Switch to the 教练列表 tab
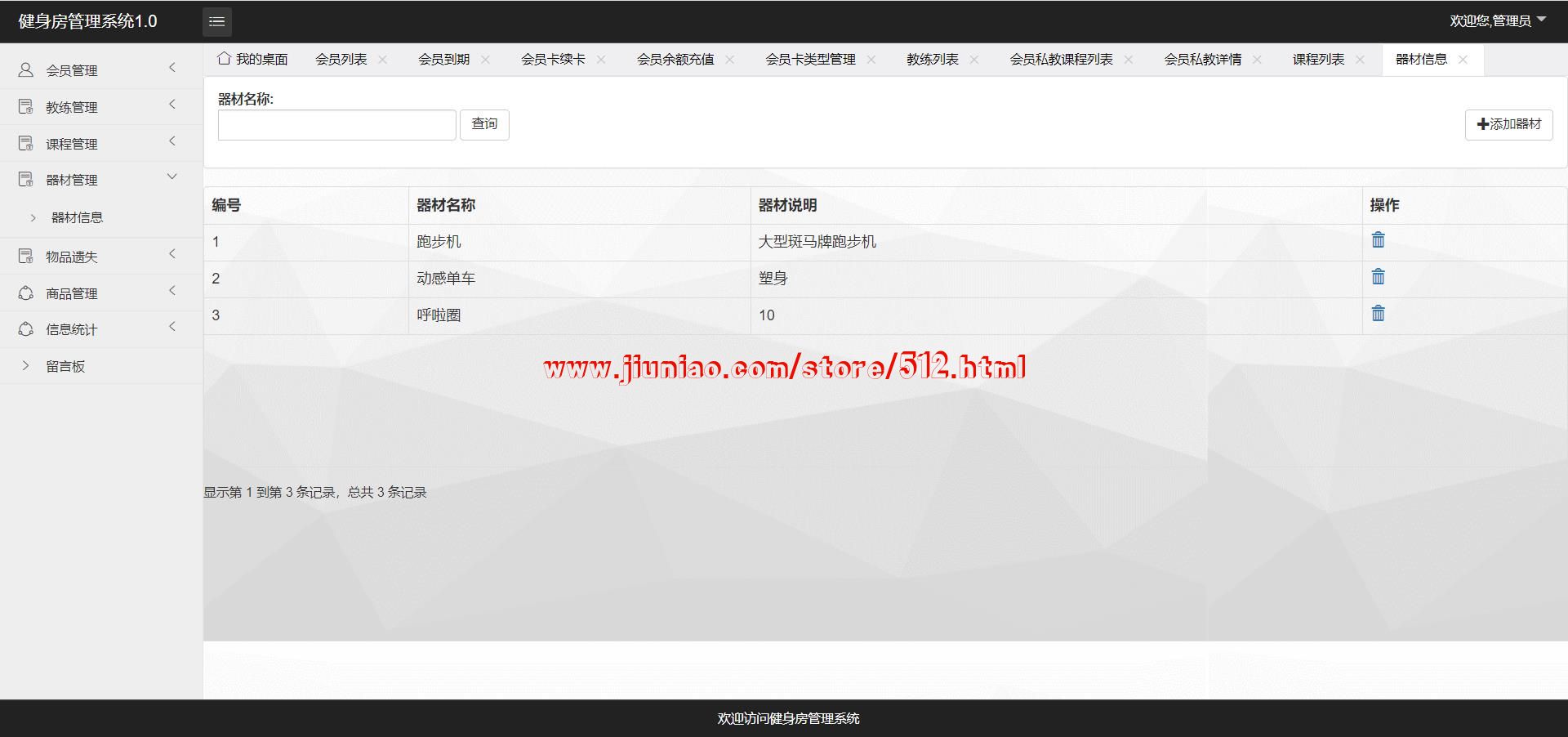Screen dimensions: 1568x737 pyautogui.click(x=933, y=60)
